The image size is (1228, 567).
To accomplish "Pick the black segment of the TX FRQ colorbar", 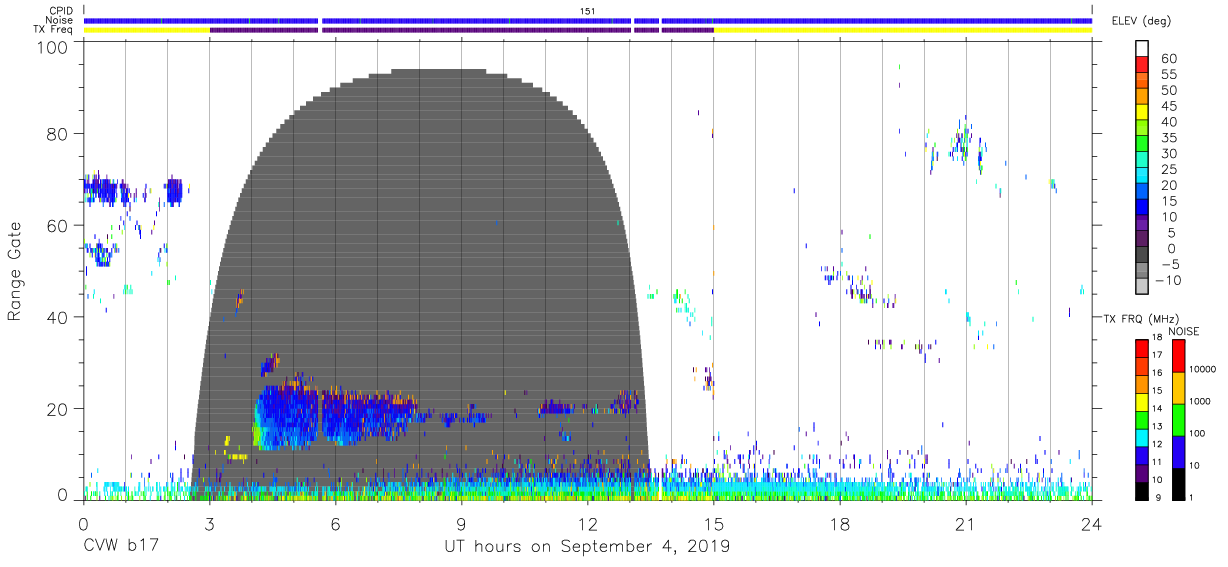I will [x=1140, y=489].
